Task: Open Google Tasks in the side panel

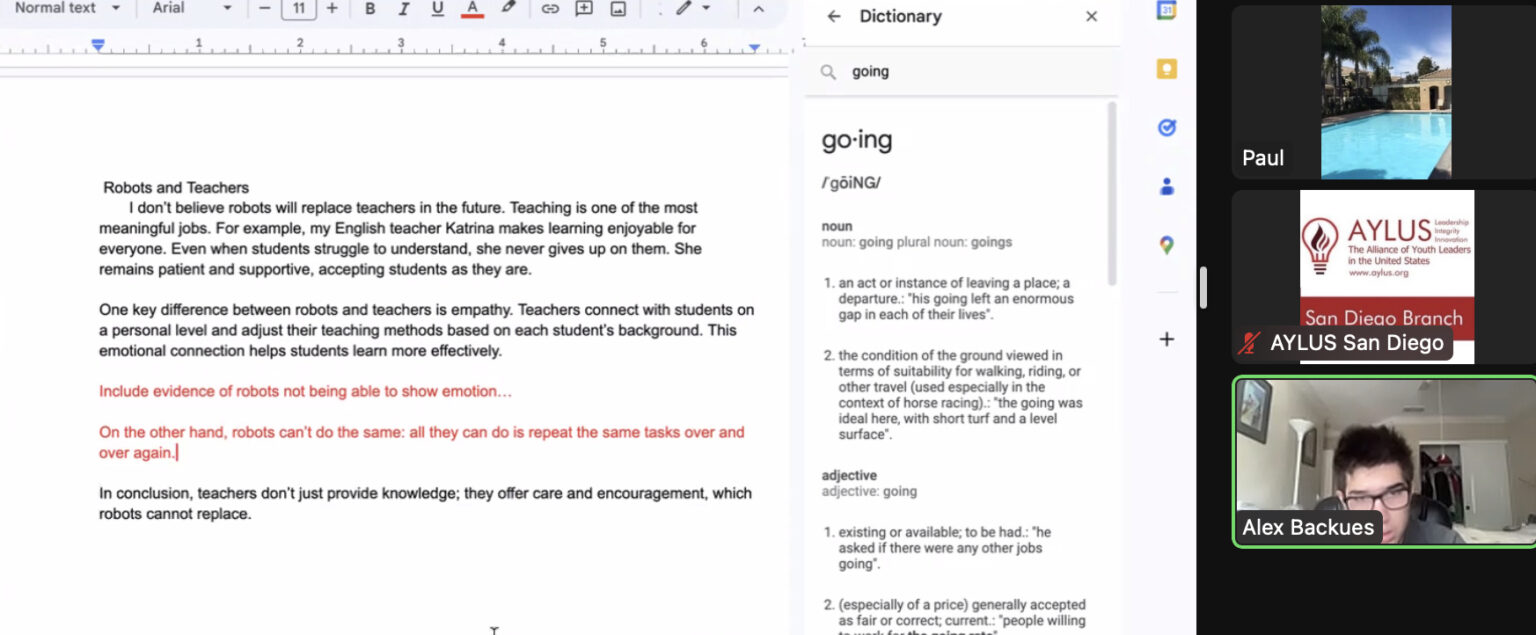Action: [1166, 128]
